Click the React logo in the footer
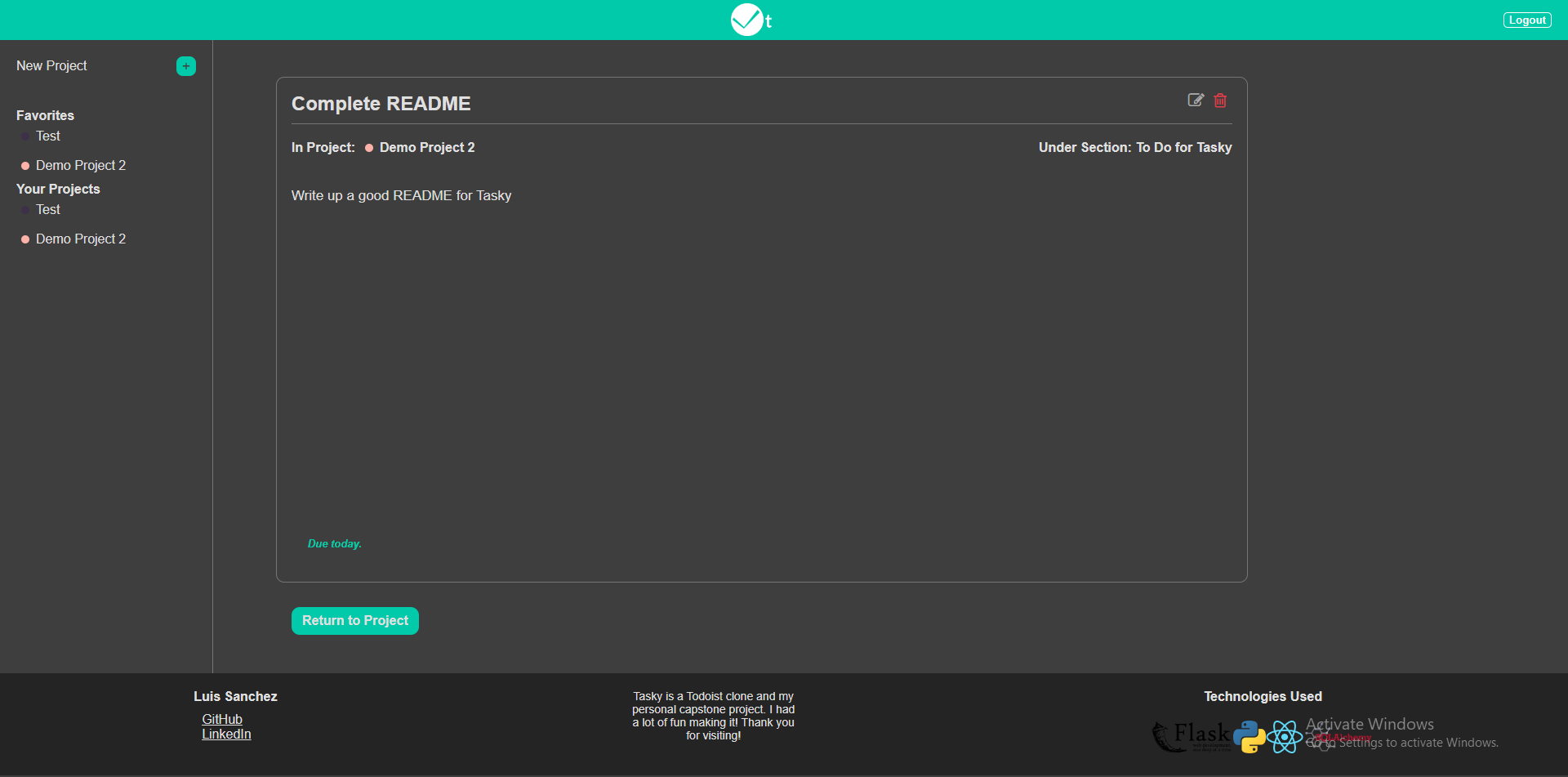The image size is (1568, 777). pyautogui.click(x=1286, y=736)
